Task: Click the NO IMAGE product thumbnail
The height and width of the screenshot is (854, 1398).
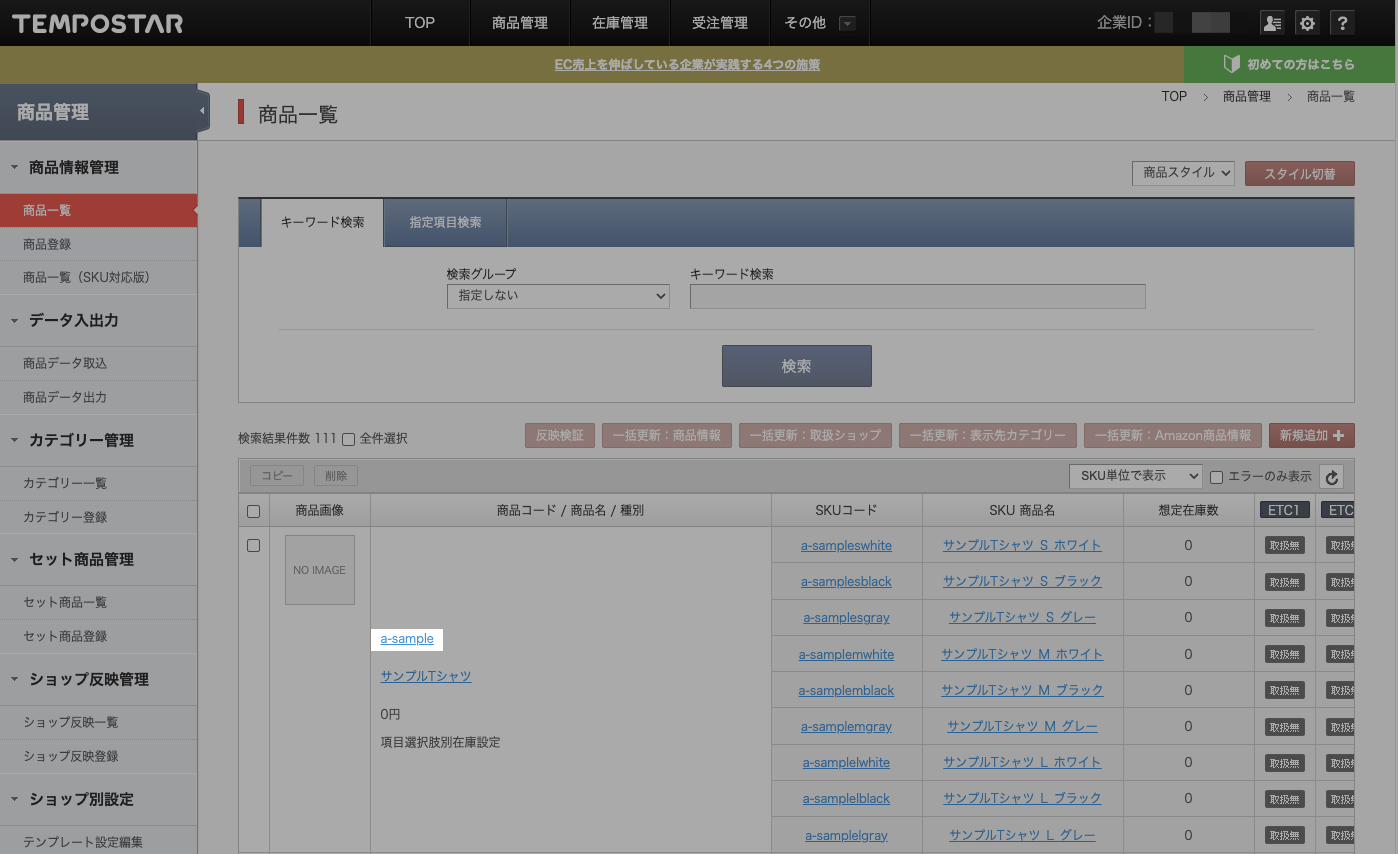Action: click(x=320, y=570)
